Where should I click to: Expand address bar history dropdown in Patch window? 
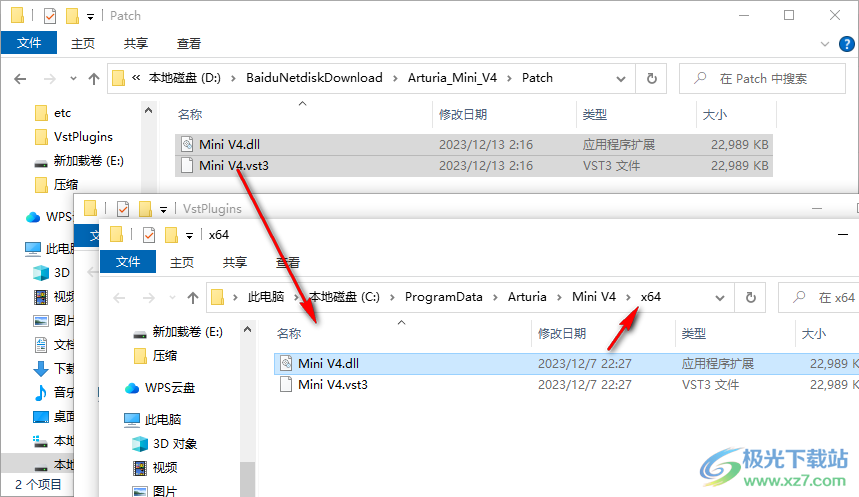(x=626, y=78)
